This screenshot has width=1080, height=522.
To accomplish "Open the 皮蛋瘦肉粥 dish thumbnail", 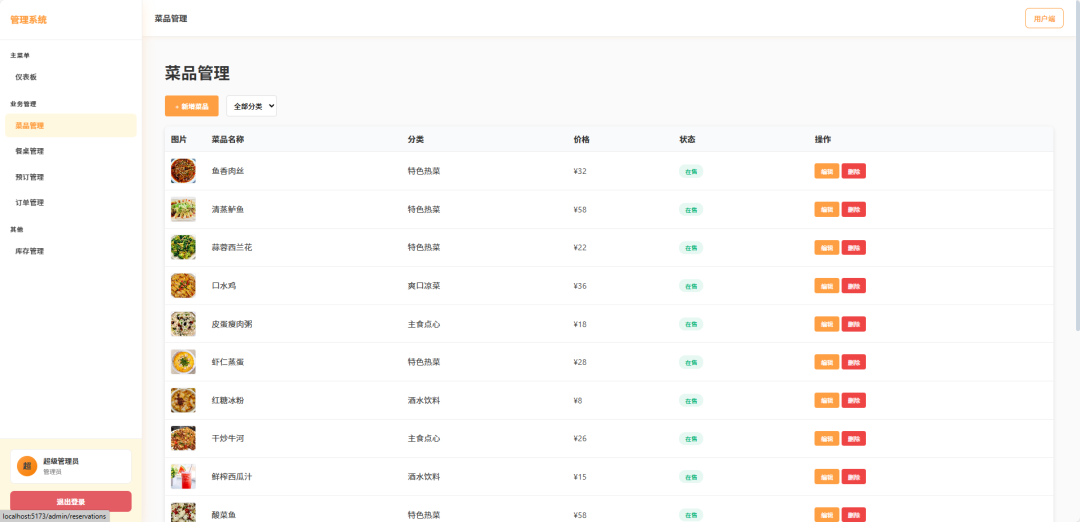I will point(183,324).
